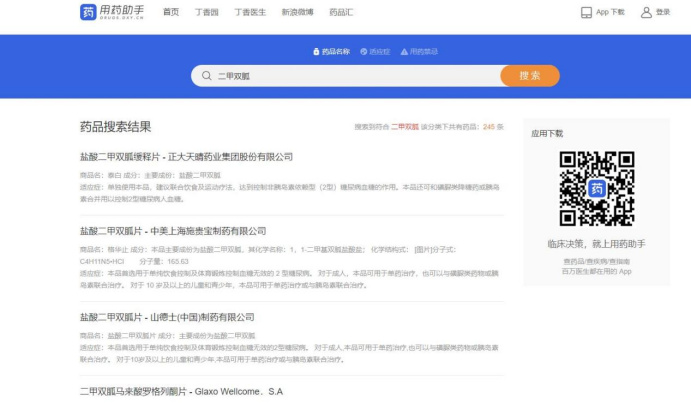Image resolution: width=691 pixels, height=403 pixels.
Task: Open 盐酸二甲双胍片 山德士 result
Action: pyautogui.click(x=173, y=317)
